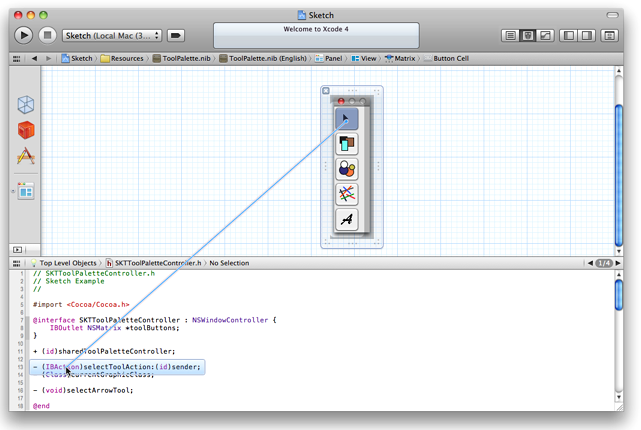Toggle the Standard editor view button
The height and width of the screenshot is (430, 641).
tap(510, 36)
